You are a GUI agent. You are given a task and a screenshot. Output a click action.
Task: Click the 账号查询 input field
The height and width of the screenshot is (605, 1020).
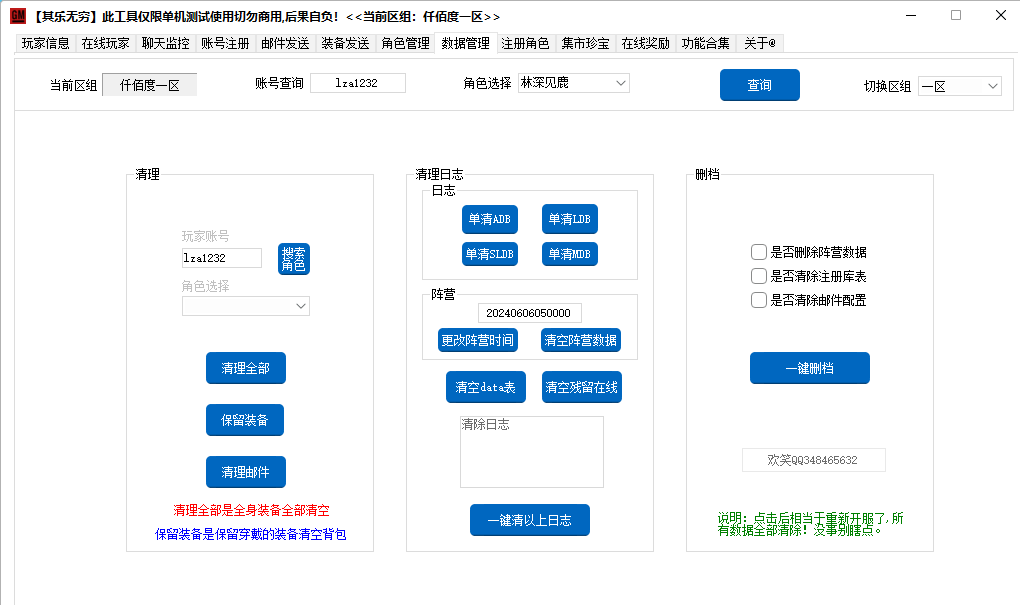(357, 83)
